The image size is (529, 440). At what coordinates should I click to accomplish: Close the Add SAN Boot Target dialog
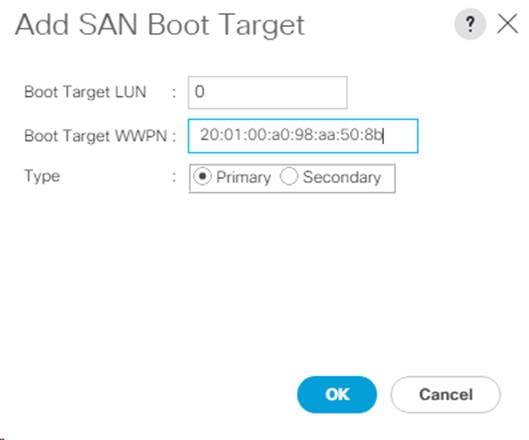(x=507, y=24)
